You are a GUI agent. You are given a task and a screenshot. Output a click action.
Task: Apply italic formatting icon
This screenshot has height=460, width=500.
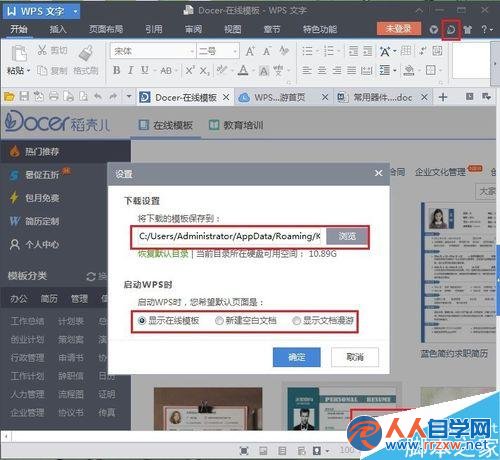pyautogui.click(x=130, y=70)
